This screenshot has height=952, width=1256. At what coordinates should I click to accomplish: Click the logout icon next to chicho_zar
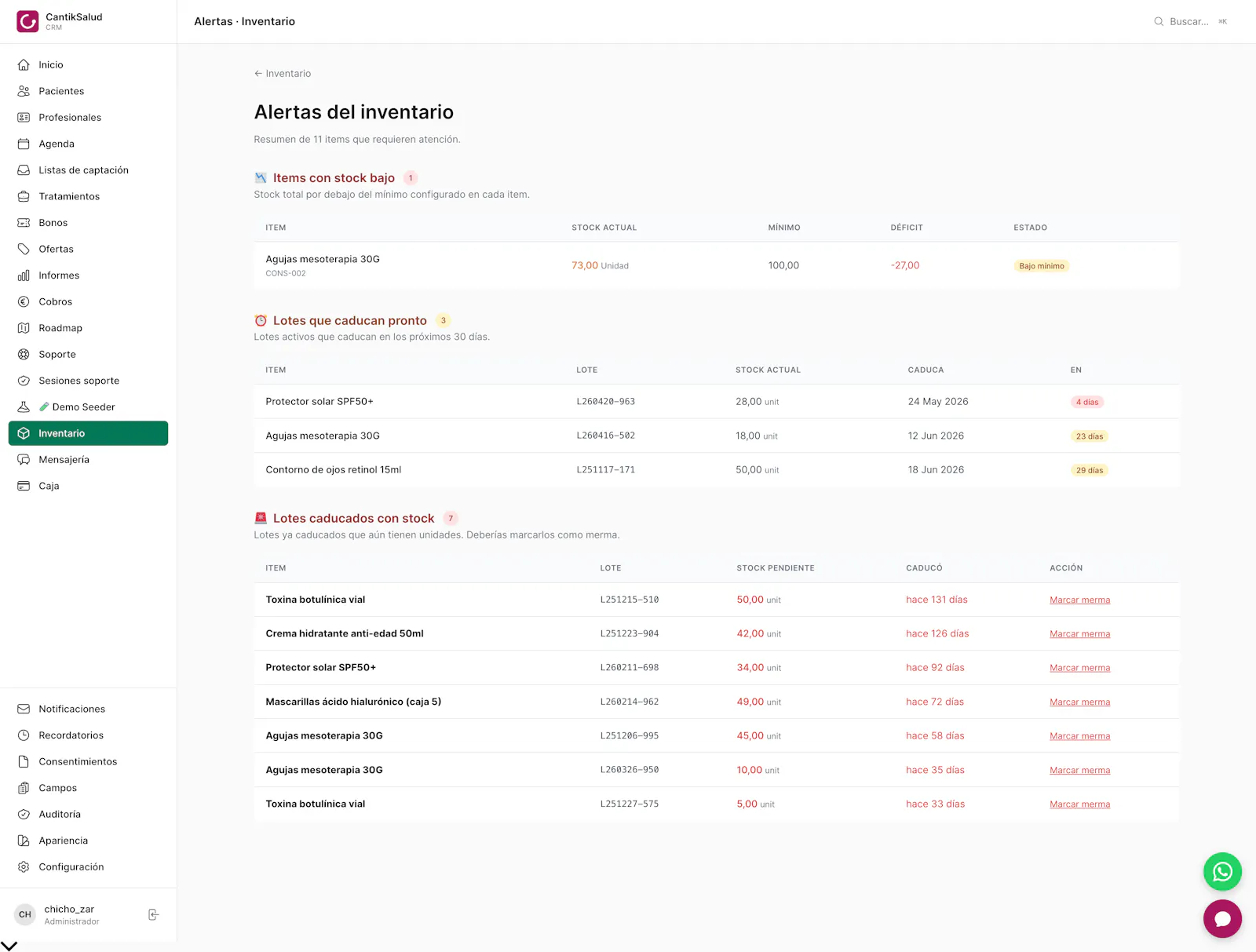tap(154, 914)
